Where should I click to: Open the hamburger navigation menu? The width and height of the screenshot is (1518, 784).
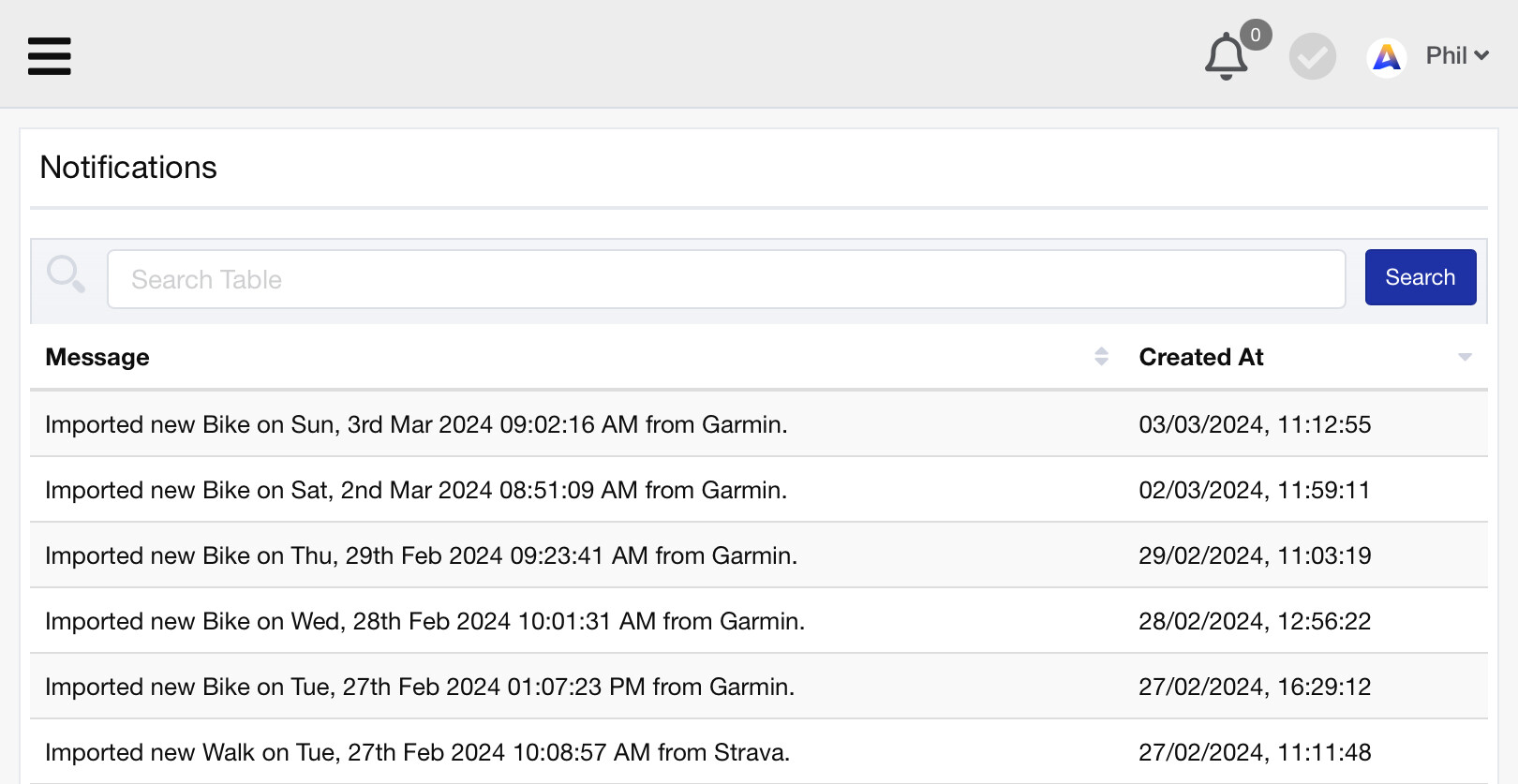(x=49, y=56)
